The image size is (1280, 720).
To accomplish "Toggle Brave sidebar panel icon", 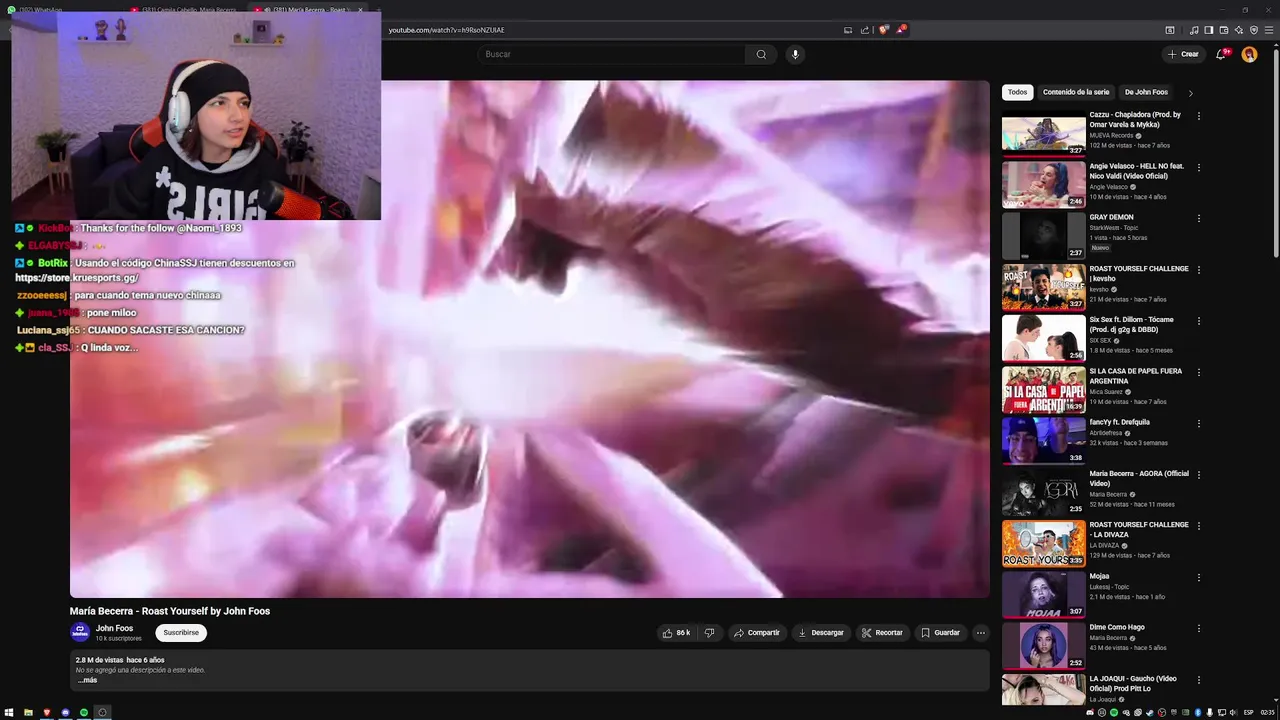I will [1208, 30].
